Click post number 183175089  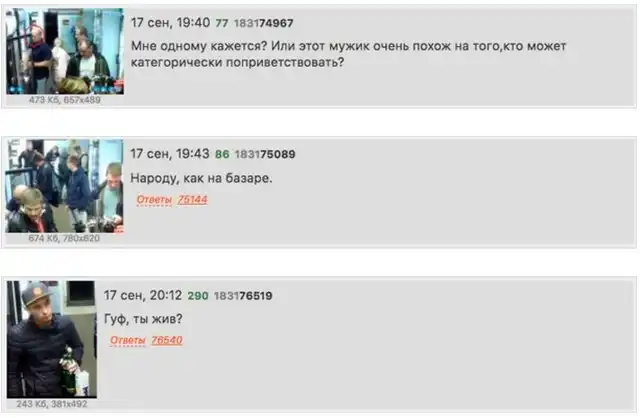(265, 154)
